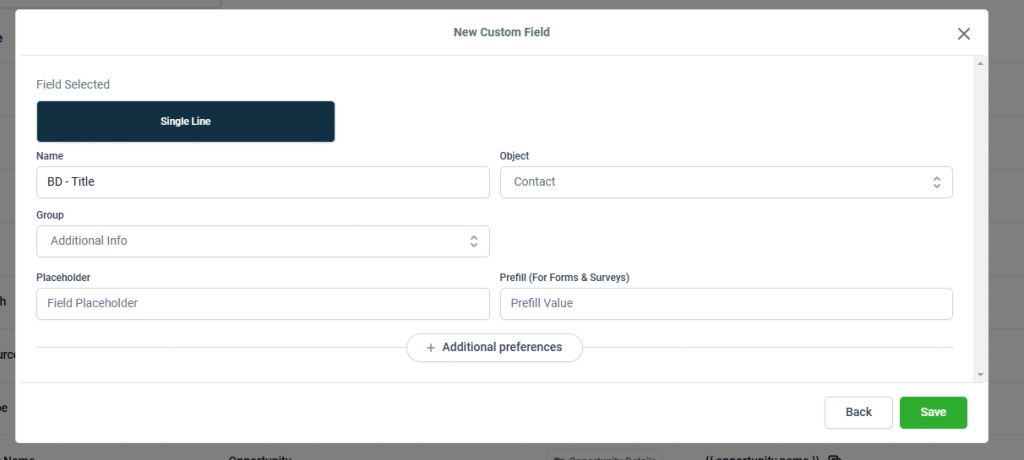Click the chevron arrows in Group selector

[473, 241]
